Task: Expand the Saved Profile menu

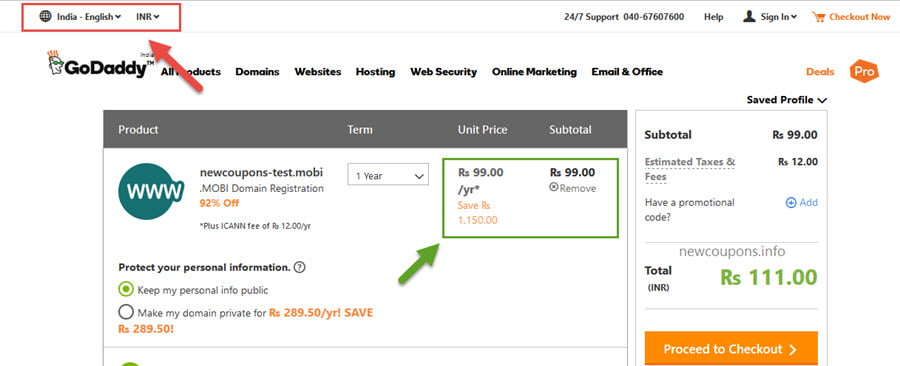Action: point(786,100)
